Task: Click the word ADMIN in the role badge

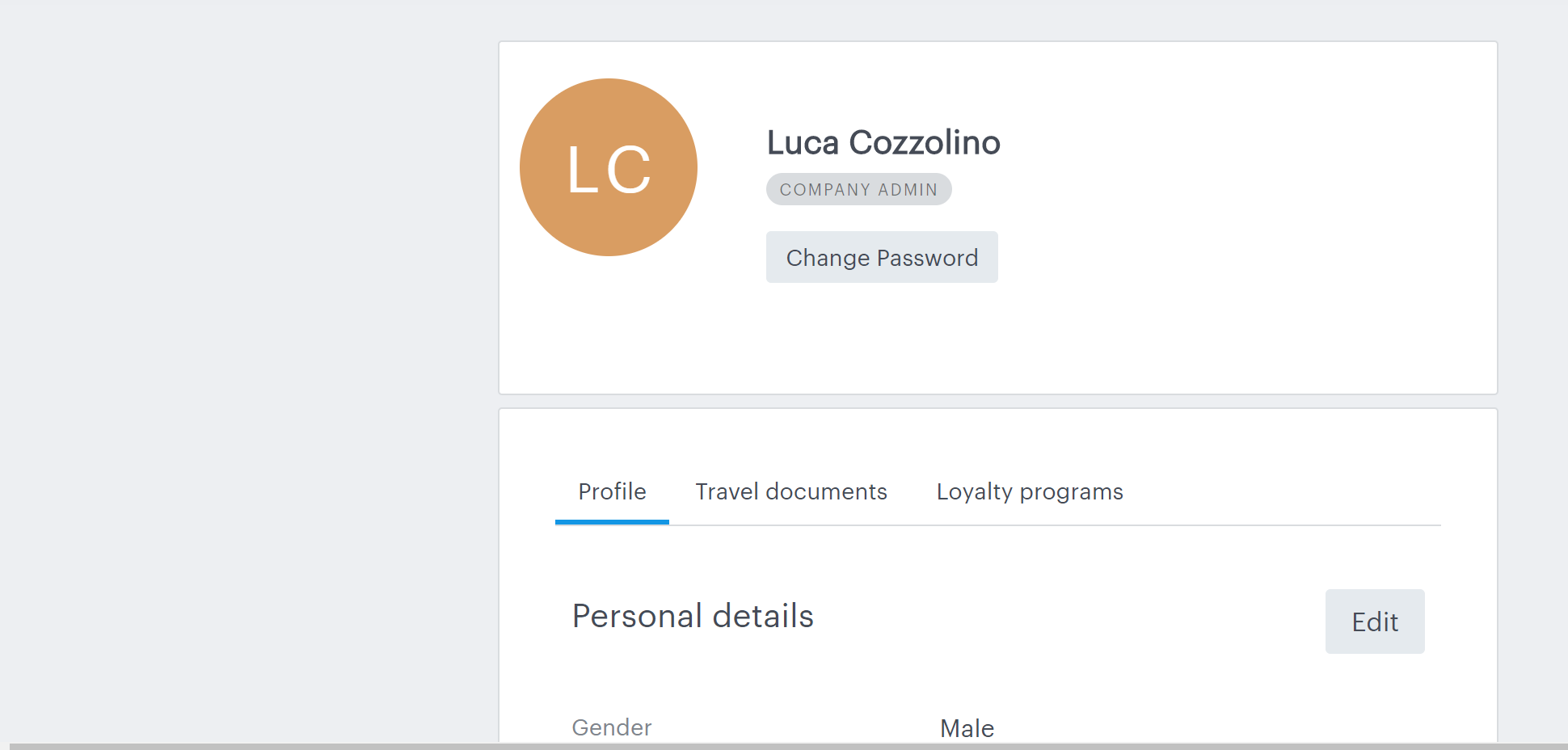Action: 908,190
